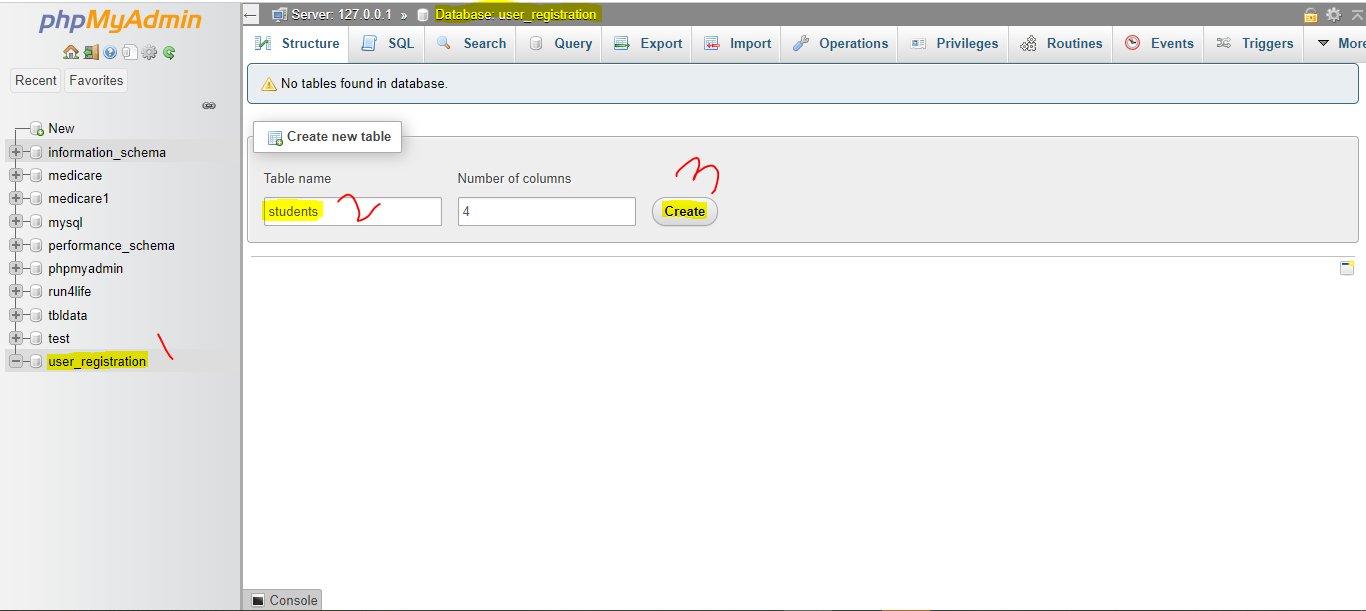Select the medicare1 database
Viewport: 1366px width, 611px height.
click(78, 199)
